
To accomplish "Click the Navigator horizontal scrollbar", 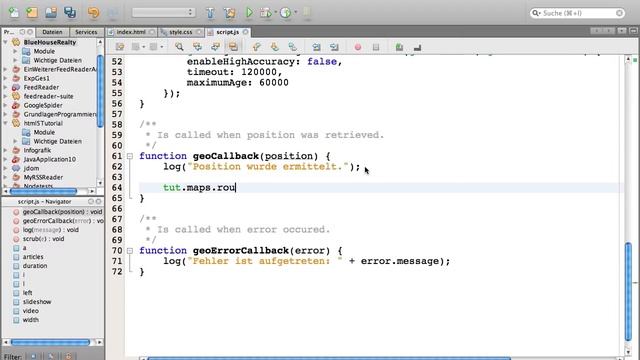I will (x=50, y=342).
